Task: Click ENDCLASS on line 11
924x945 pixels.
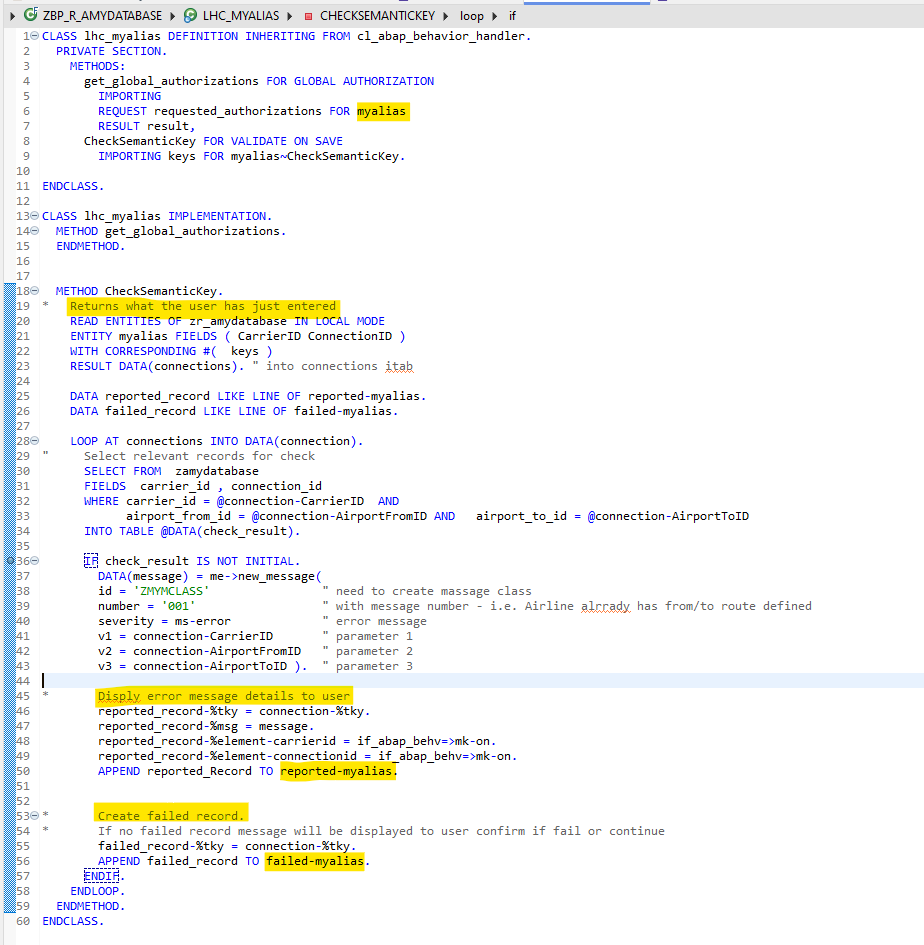Action: click(x=71, y=186)
